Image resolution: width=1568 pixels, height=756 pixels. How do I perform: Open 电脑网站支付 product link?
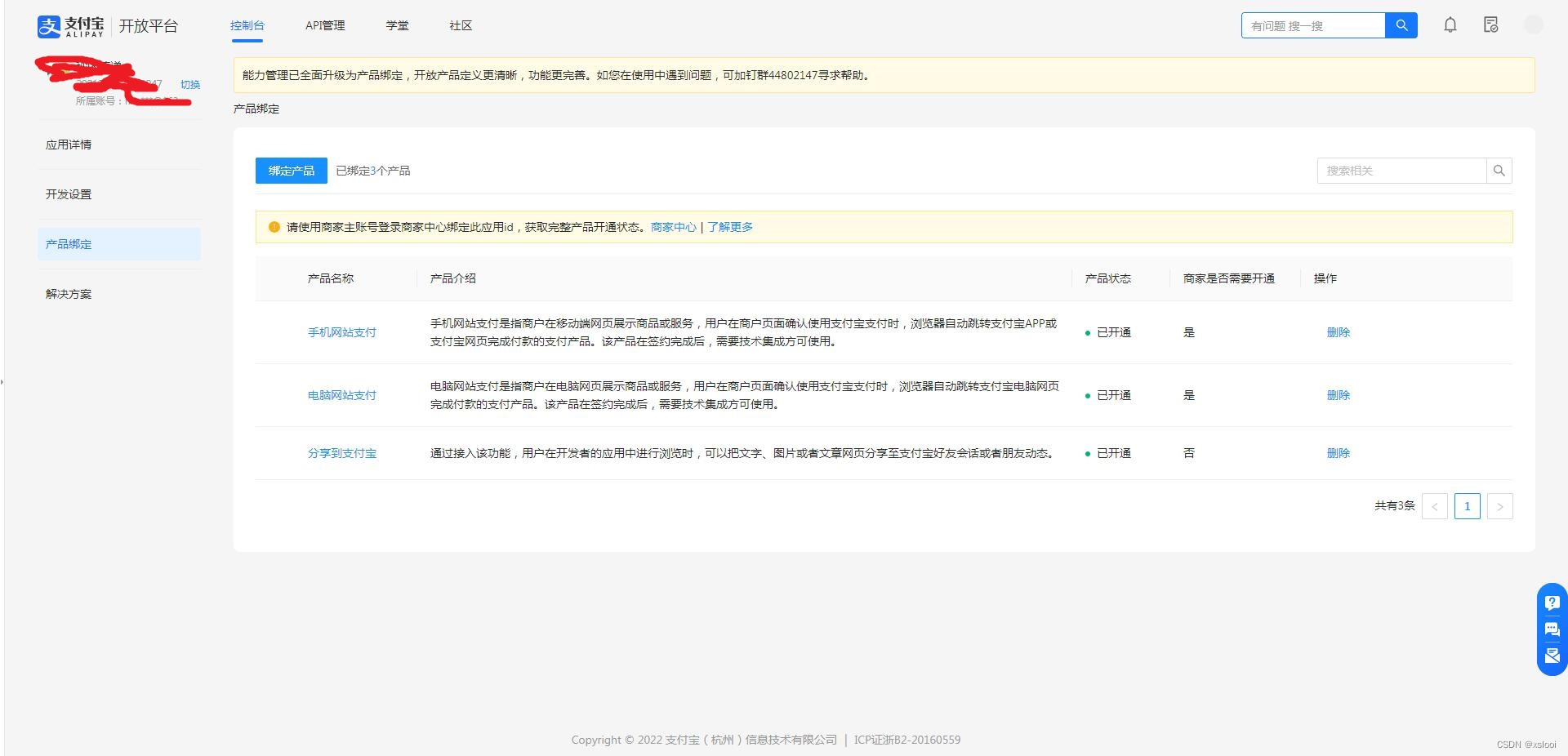tap(342, 395)
